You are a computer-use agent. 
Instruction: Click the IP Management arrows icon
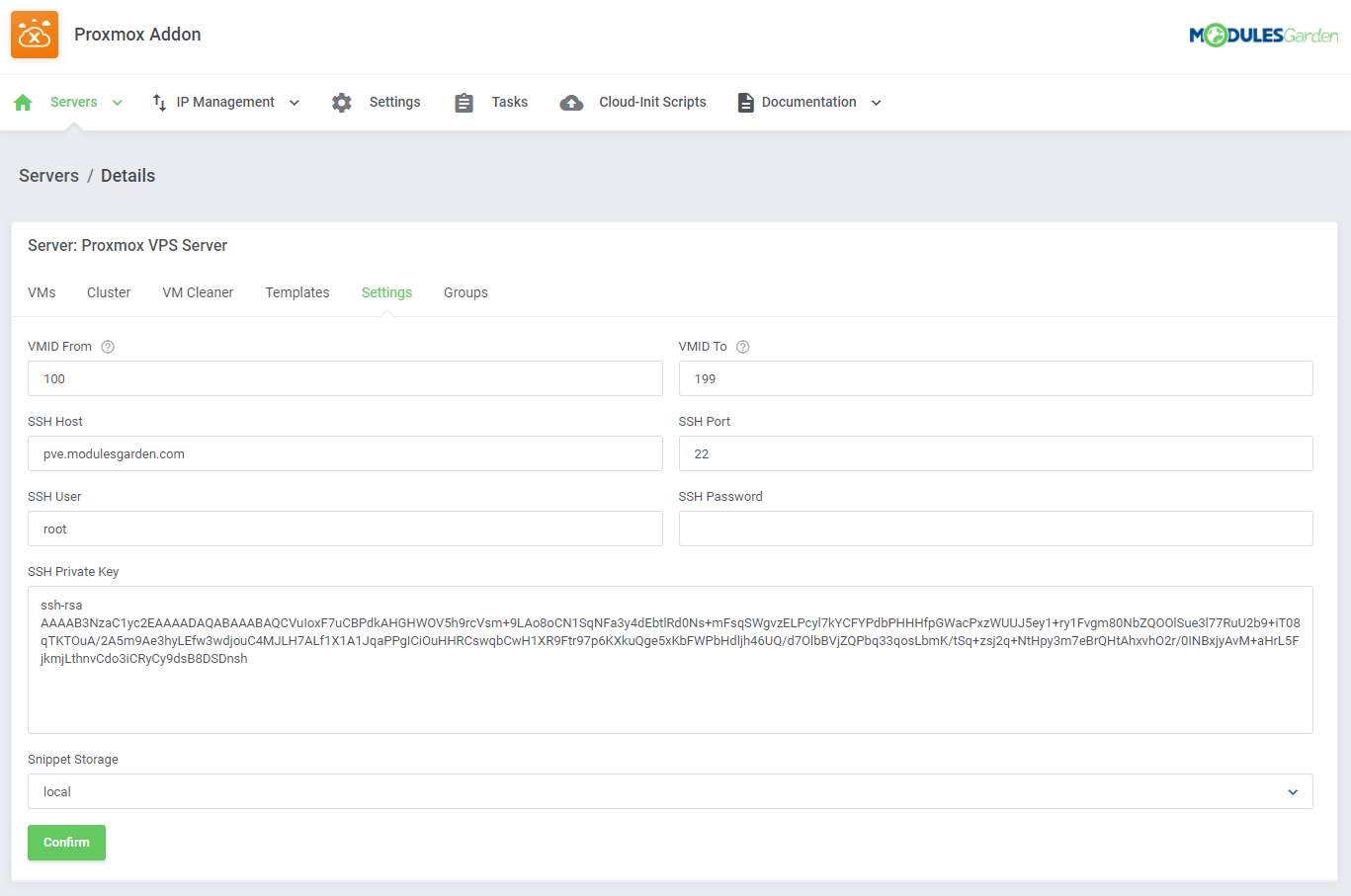tap(159, 103)
